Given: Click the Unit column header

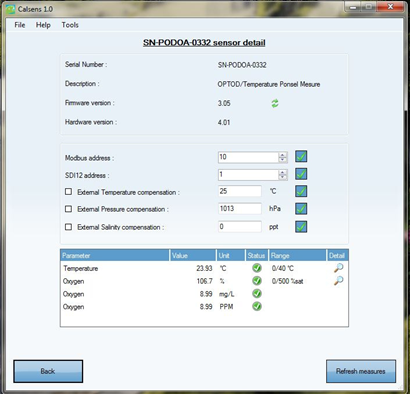Looking at the screenshot, I should click(231, 256).
